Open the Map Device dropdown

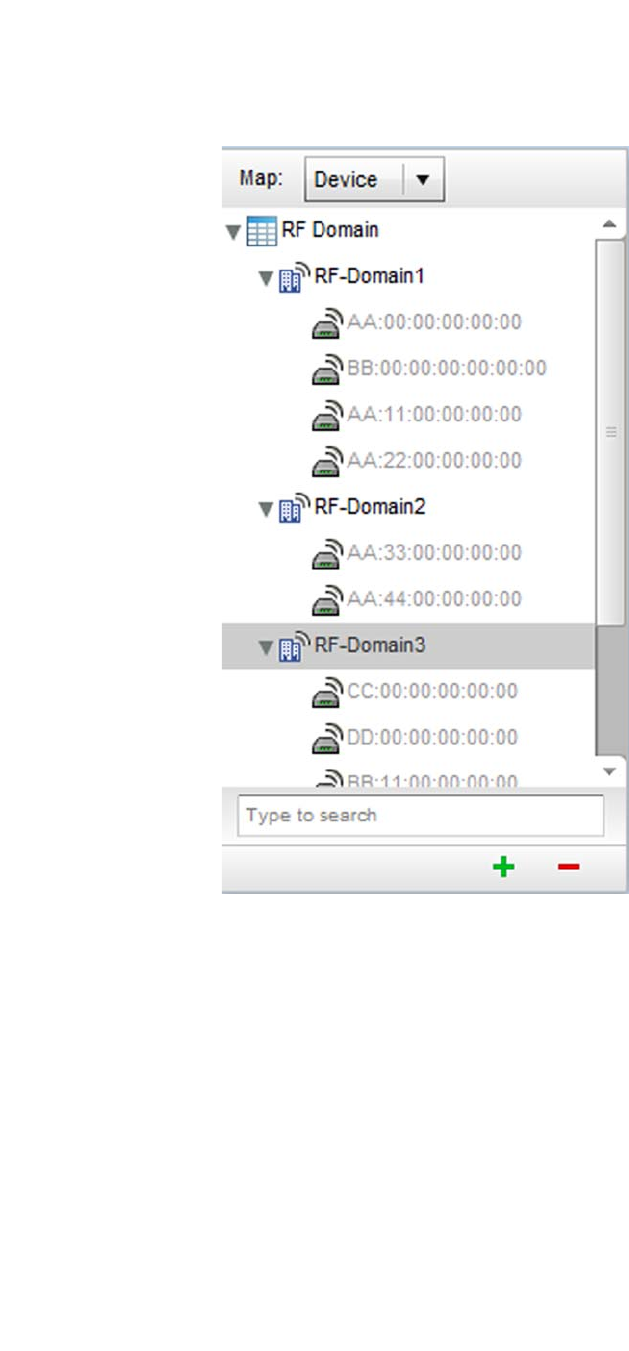coord(374,180)
